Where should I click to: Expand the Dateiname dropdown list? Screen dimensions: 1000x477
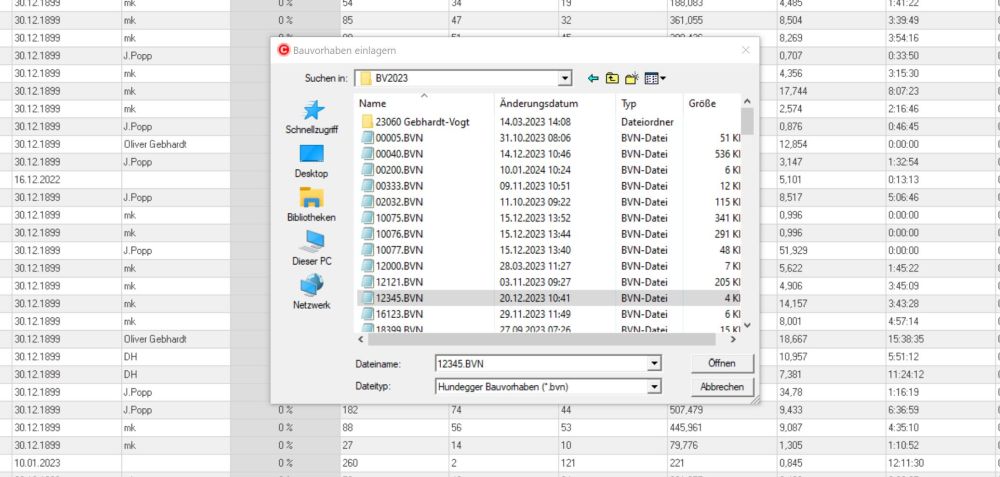click(655, 363)
